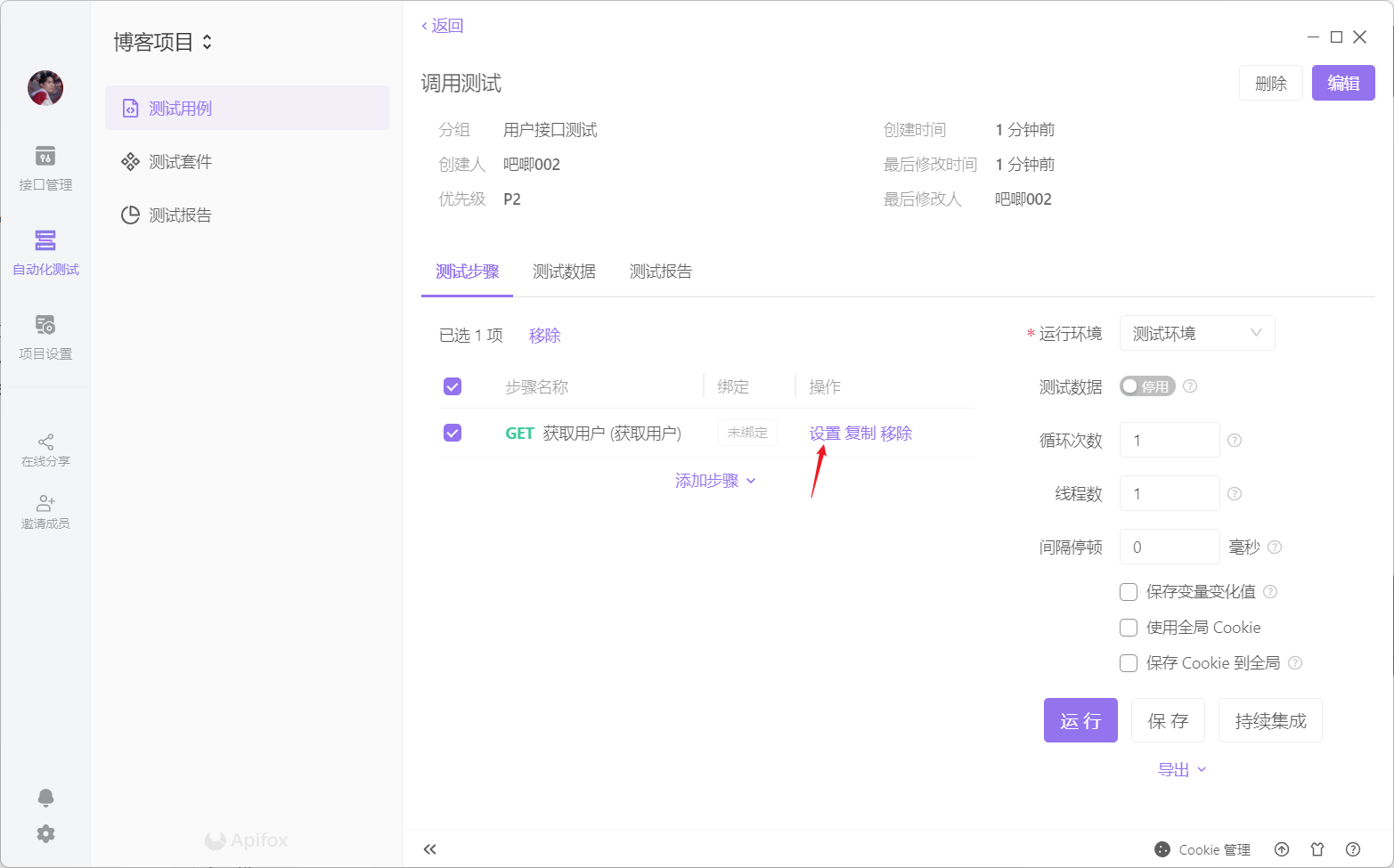The image size is (1394, 868).
Task: Click the 运行 button
Action: (1080, 720)
